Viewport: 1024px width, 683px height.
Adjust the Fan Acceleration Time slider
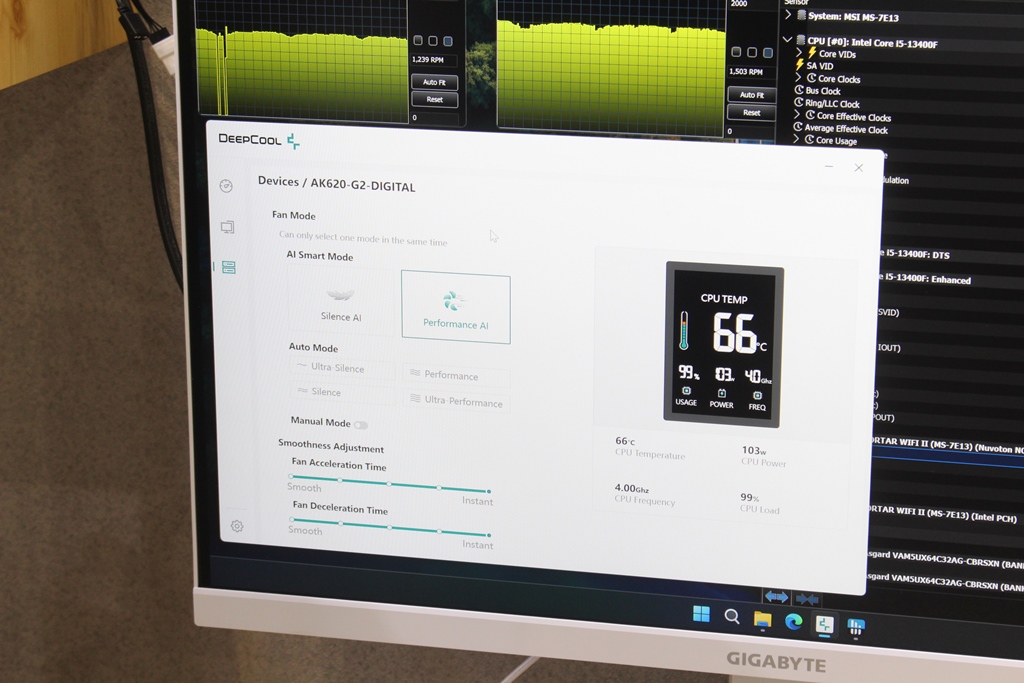click(x=390, y=484)
